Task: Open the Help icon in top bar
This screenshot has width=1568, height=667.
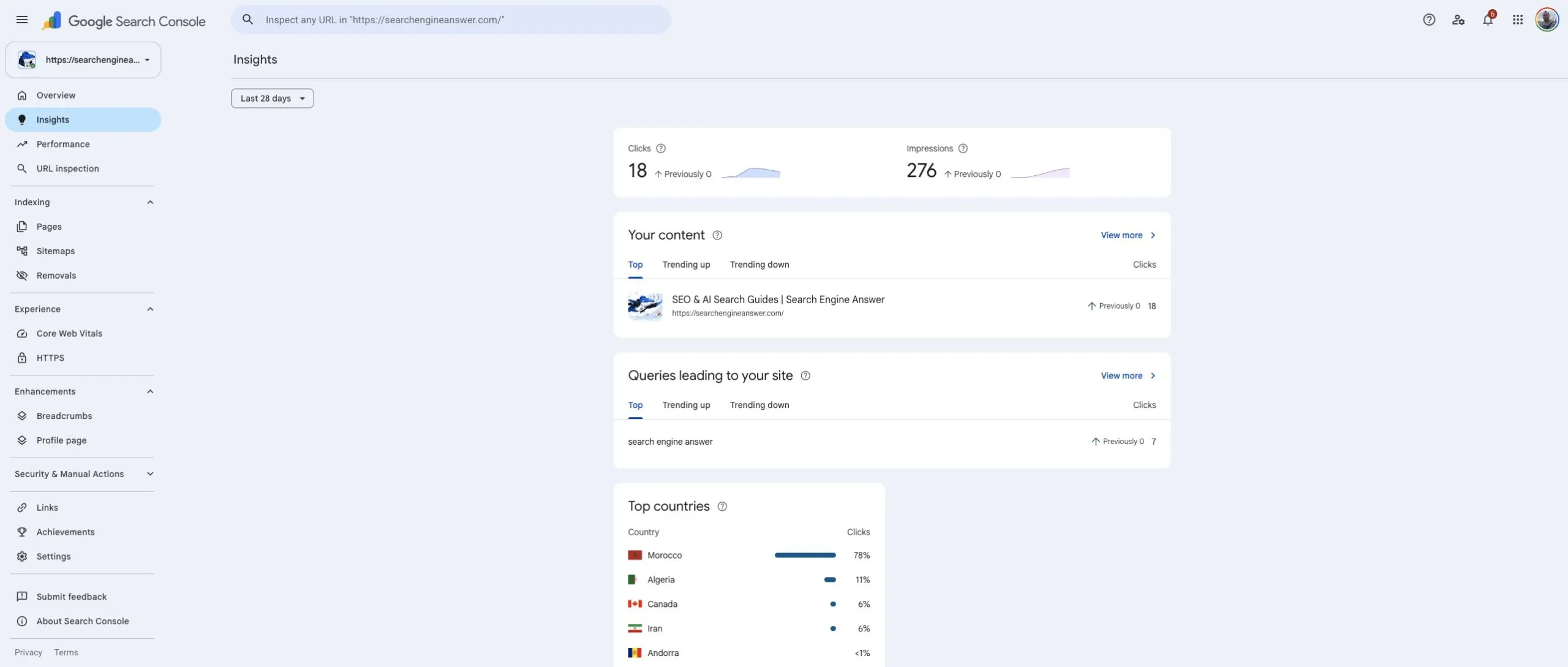Action: [1428, 20]
